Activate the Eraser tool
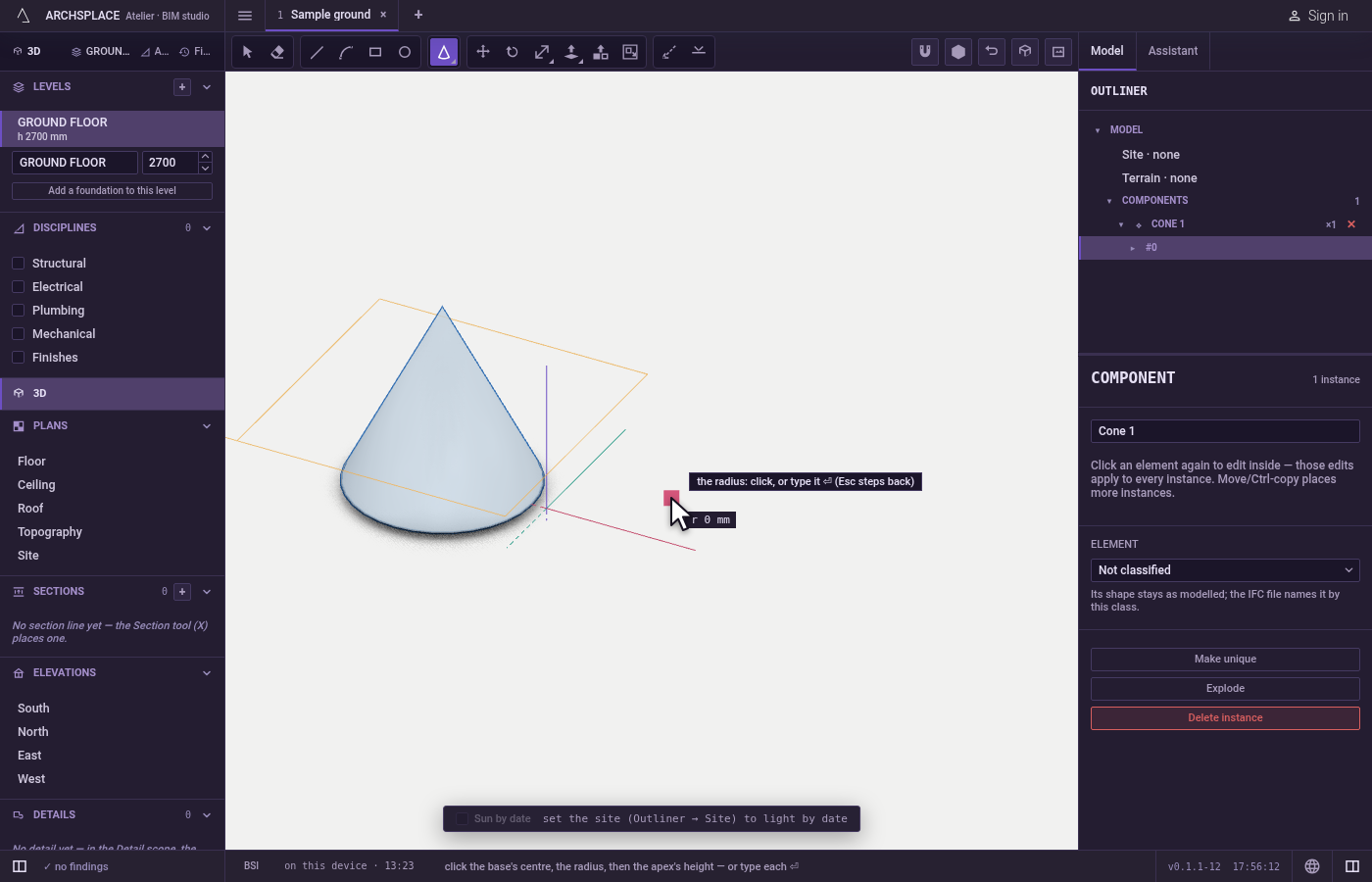Viewport: 1372px width, 882px height. (x=277, y=52)
